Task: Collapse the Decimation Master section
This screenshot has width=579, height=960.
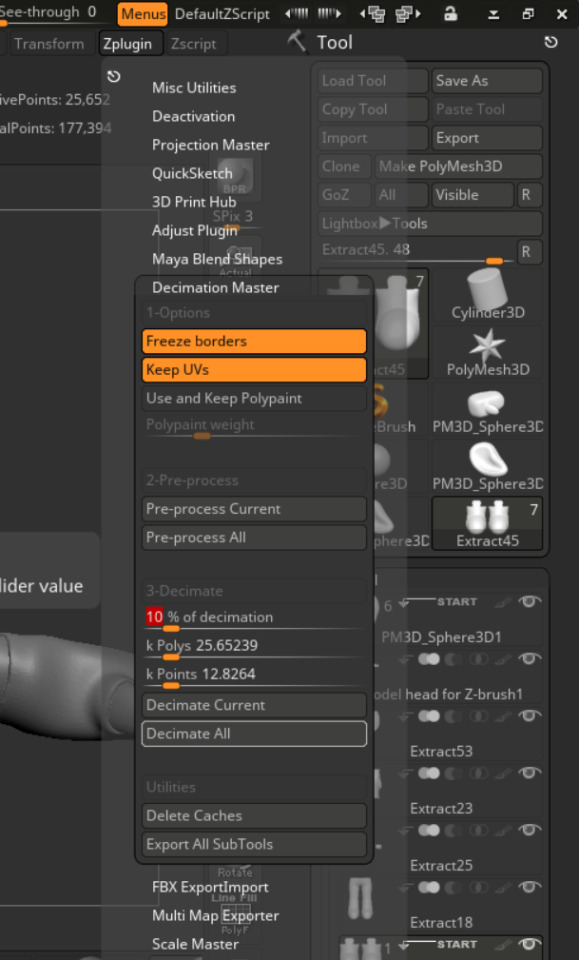Action: [215, 287]
